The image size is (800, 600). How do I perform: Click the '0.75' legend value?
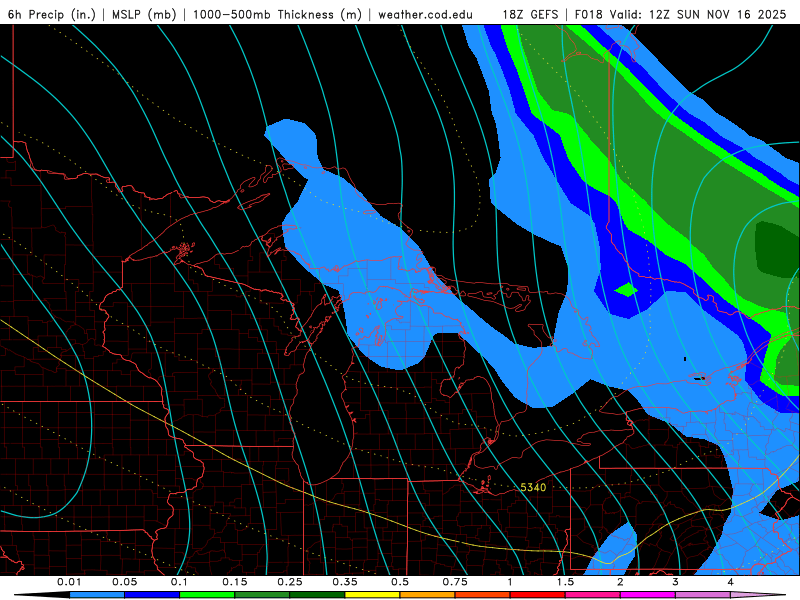point(455,582)
